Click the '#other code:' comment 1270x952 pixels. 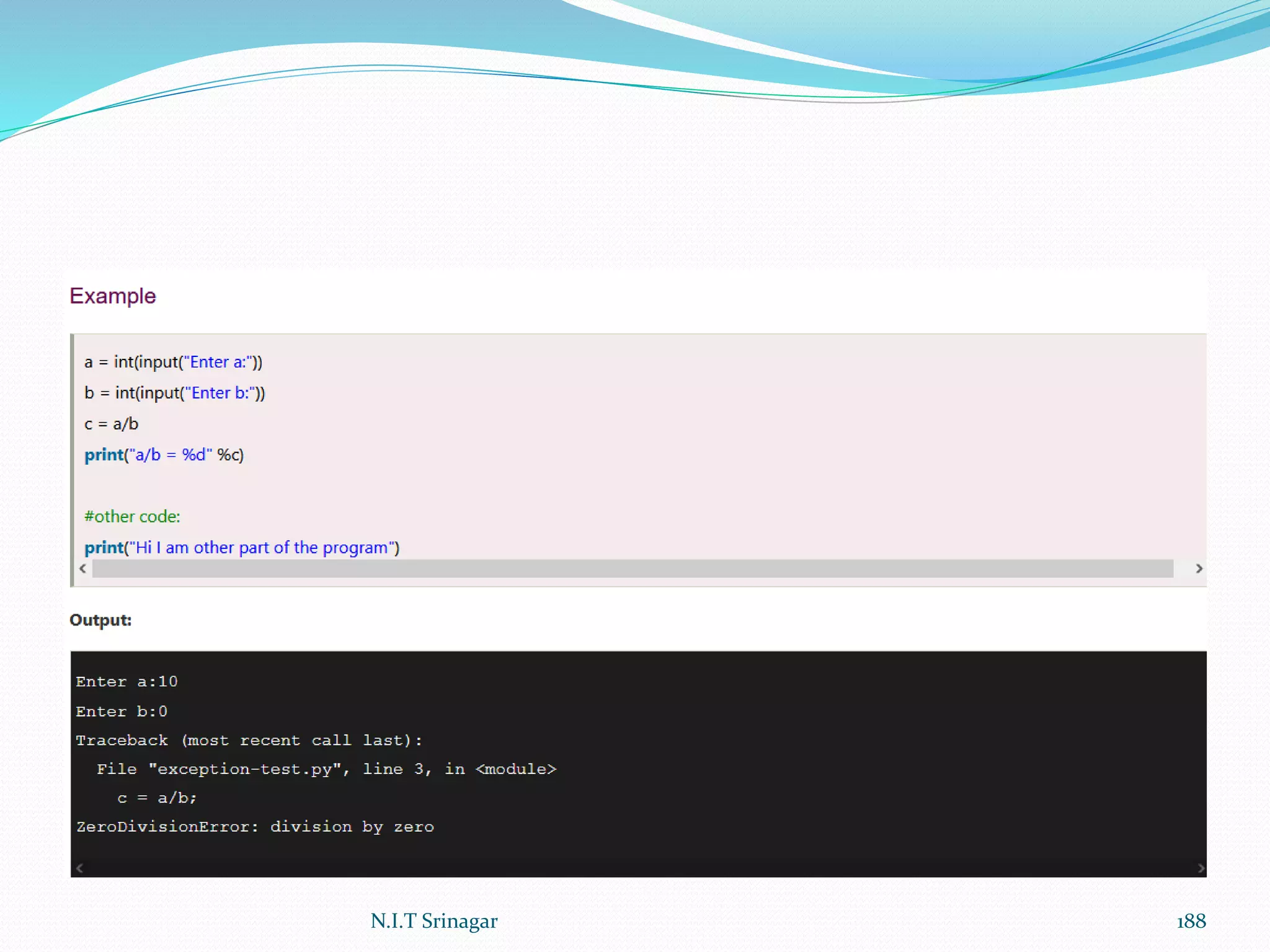132,516
